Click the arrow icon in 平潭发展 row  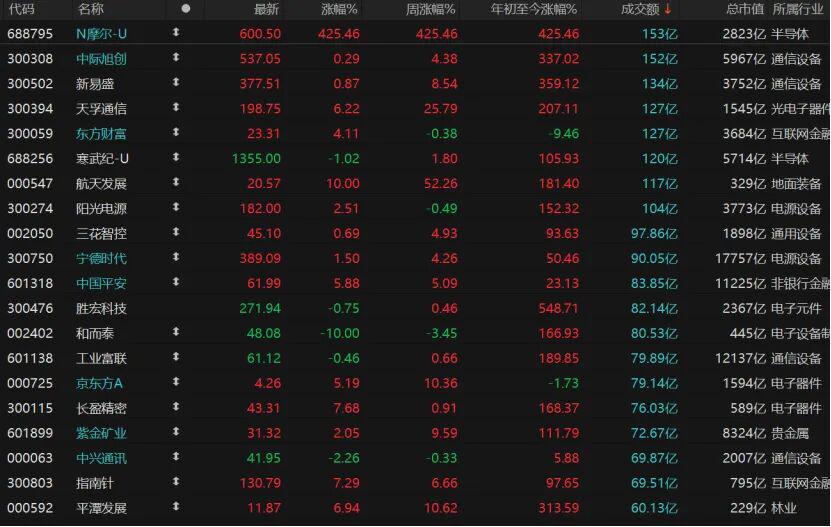pos(177,508)
